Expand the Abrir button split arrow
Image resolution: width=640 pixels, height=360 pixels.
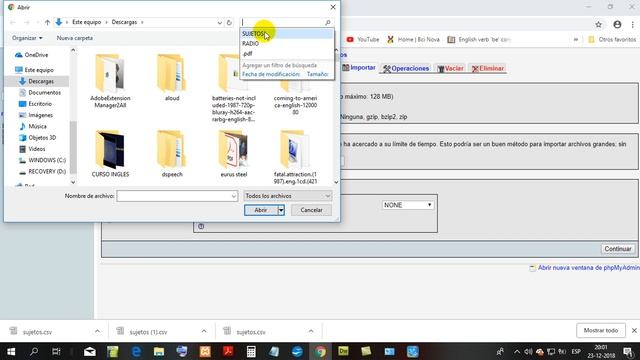(x=281, y=210)
